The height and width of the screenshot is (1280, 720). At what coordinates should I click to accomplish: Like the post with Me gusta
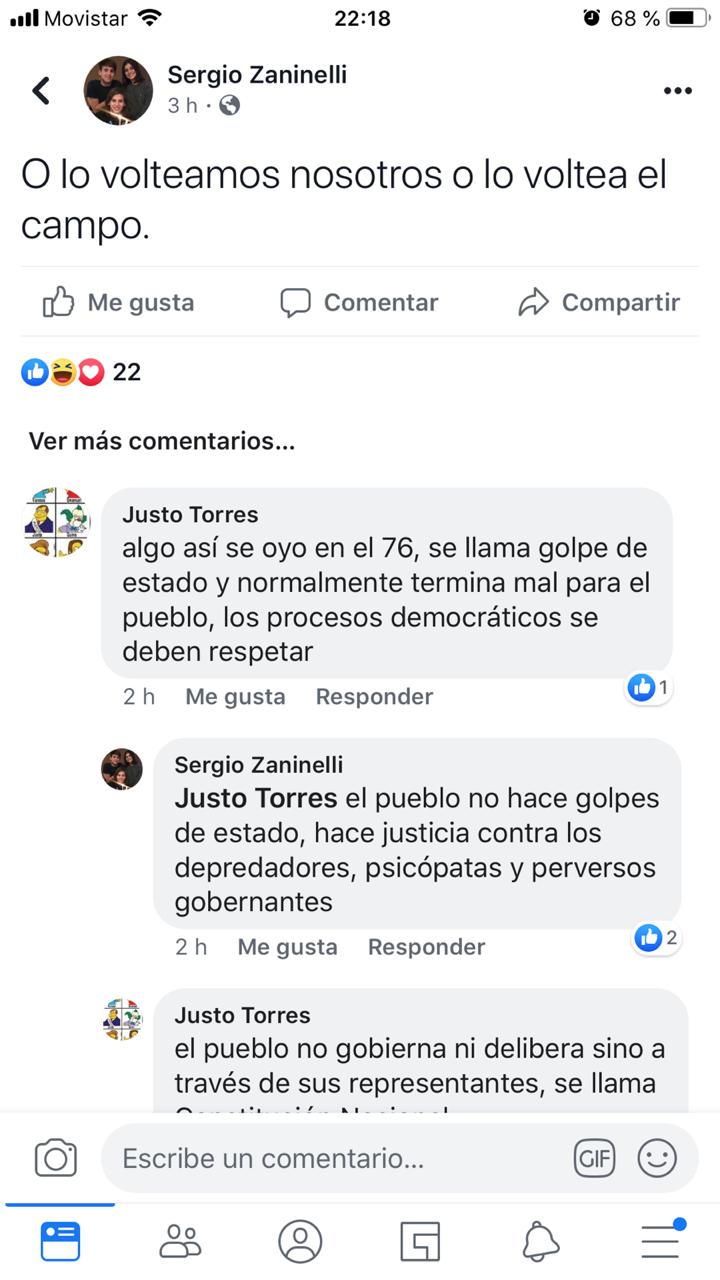(x=118, y=302)
